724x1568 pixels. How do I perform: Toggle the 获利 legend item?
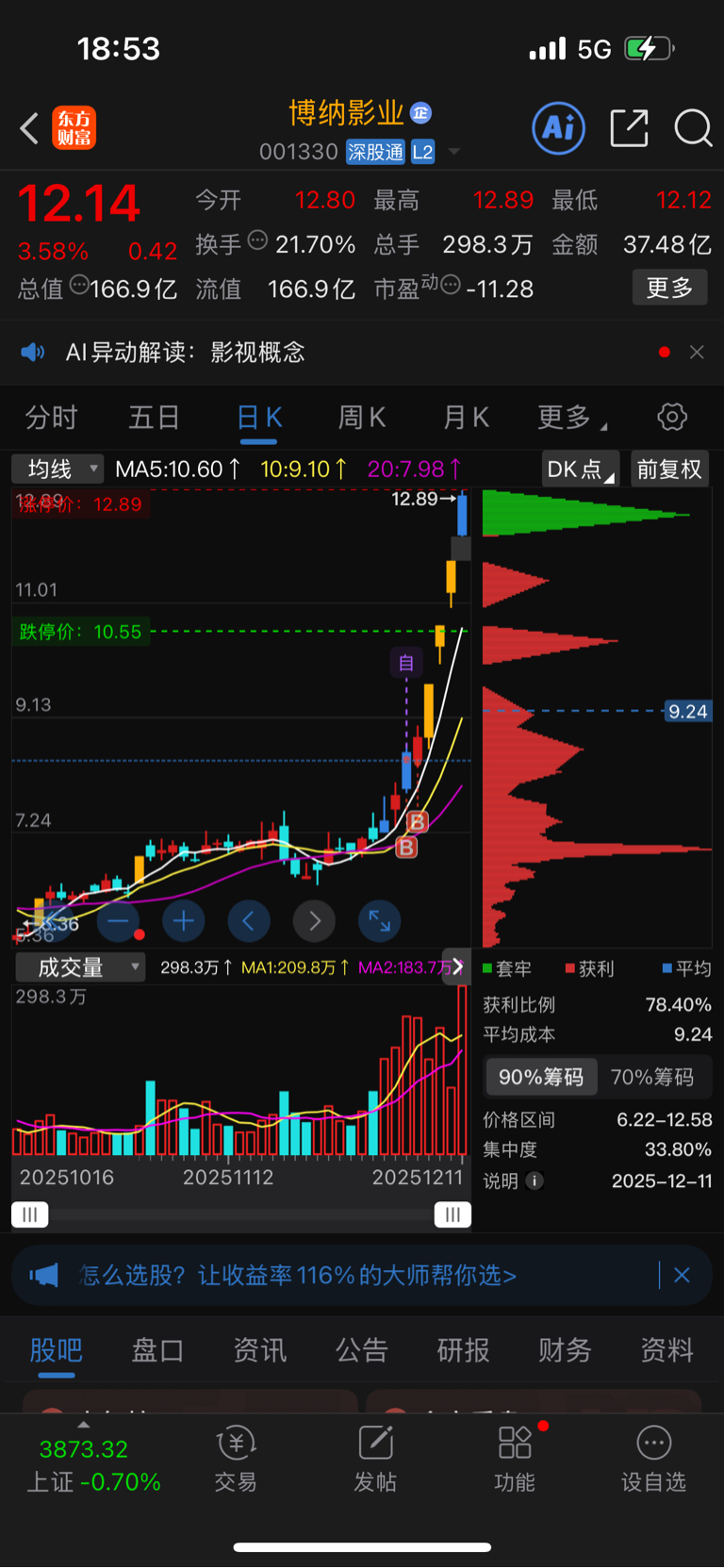point(590,968)
